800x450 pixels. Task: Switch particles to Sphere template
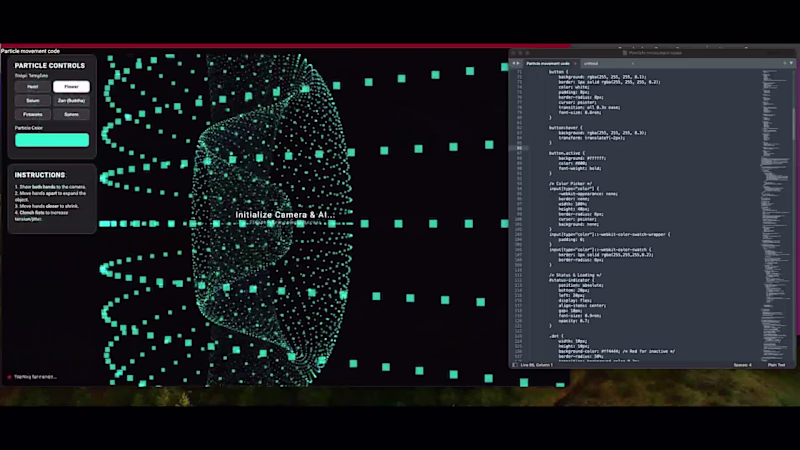(x=71, y=114)
